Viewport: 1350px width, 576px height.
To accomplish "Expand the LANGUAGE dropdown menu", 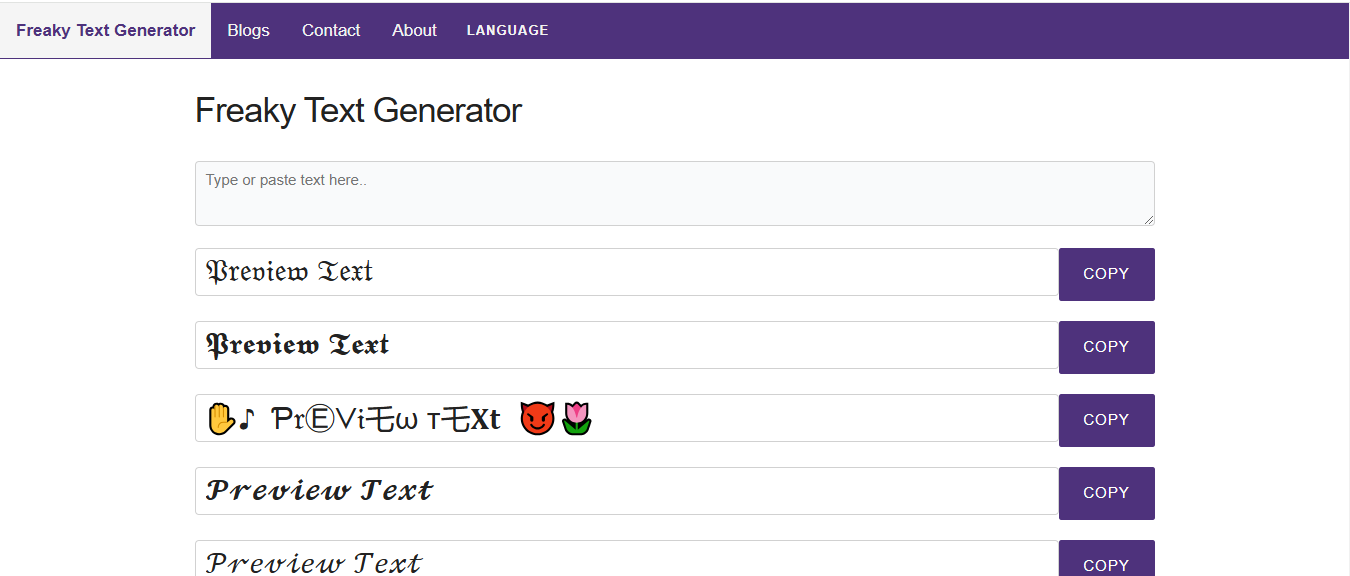I will pyautogui.click(x=507, y=30).
